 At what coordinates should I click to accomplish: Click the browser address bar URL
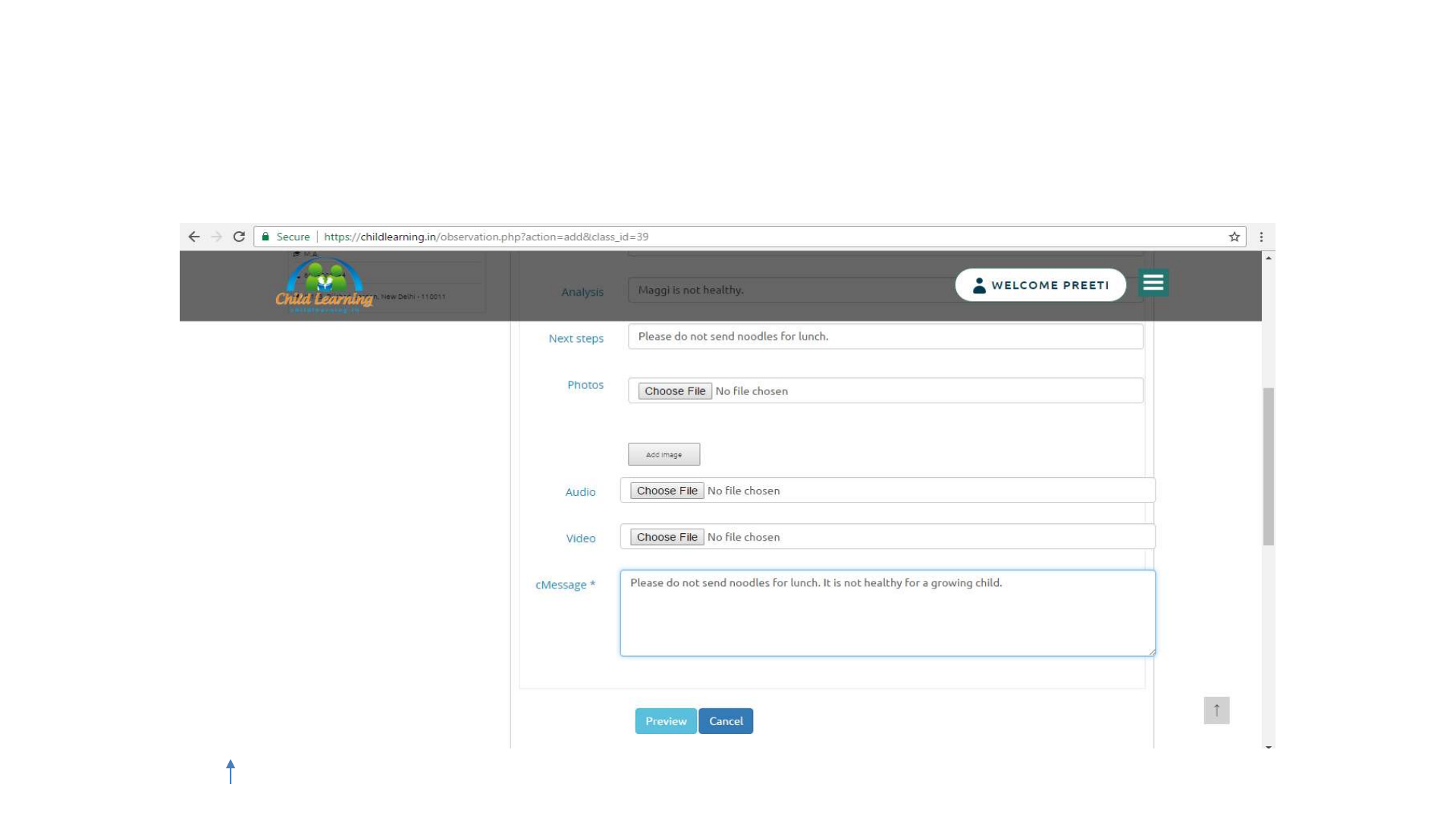(485, 237)
